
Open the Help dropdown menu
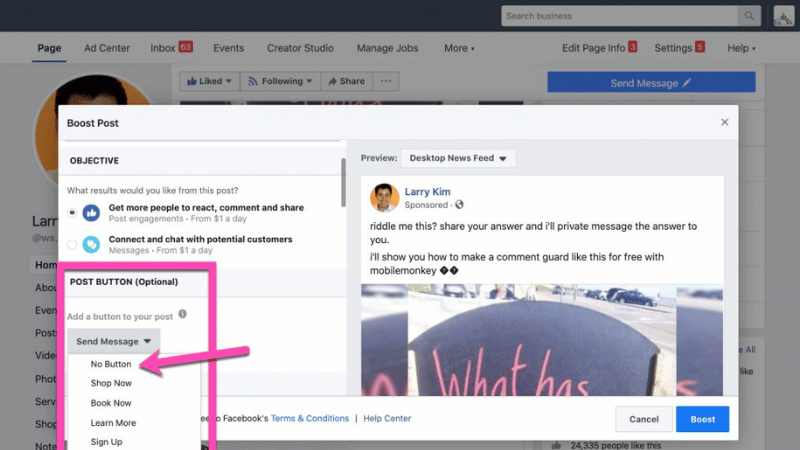[x=741, y=48]
